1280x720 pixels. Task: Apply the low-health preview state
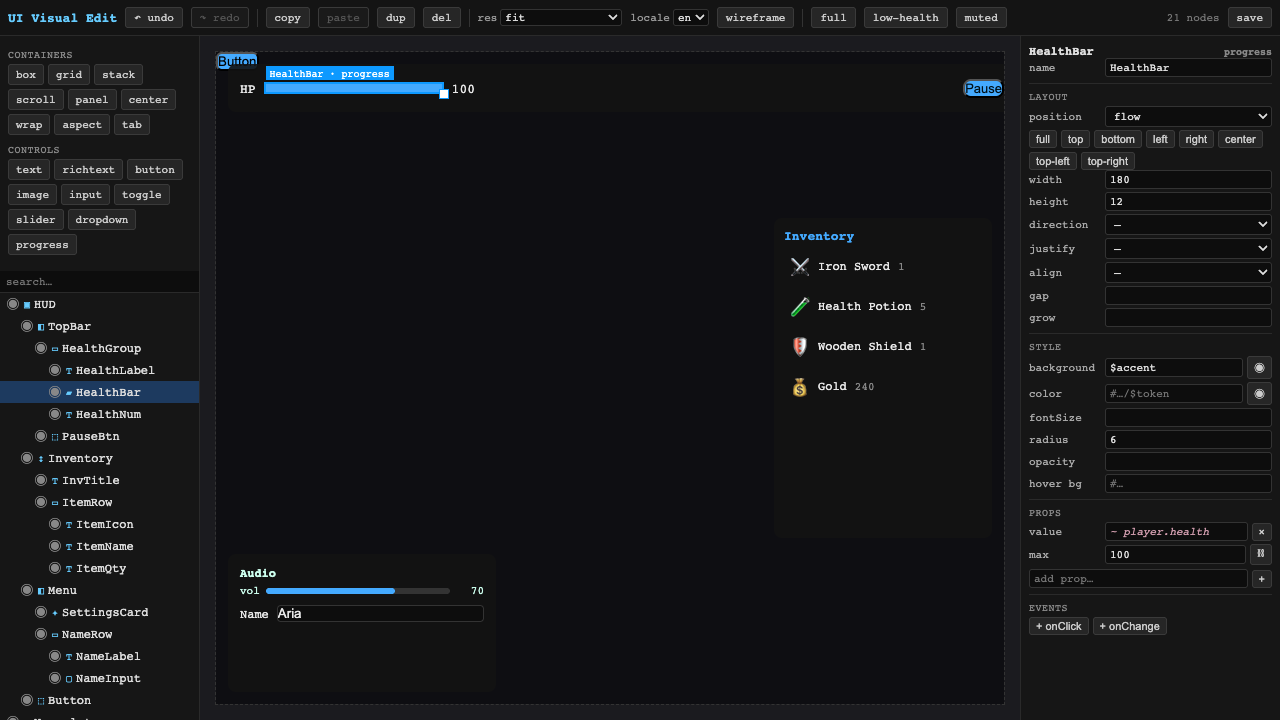[x=906, y=18]
